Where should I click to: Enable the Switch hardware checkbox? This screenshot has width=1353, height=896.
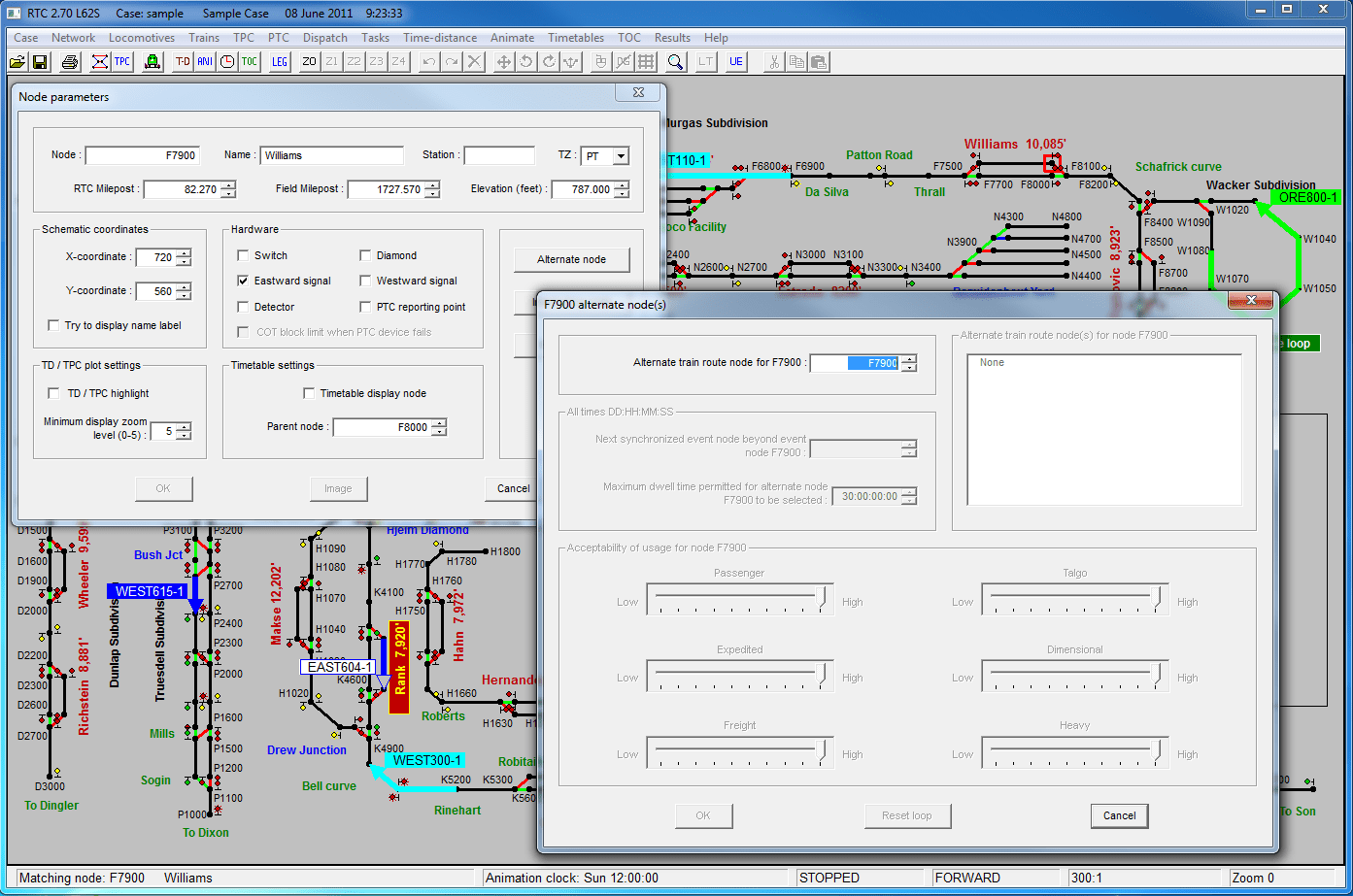243,255
